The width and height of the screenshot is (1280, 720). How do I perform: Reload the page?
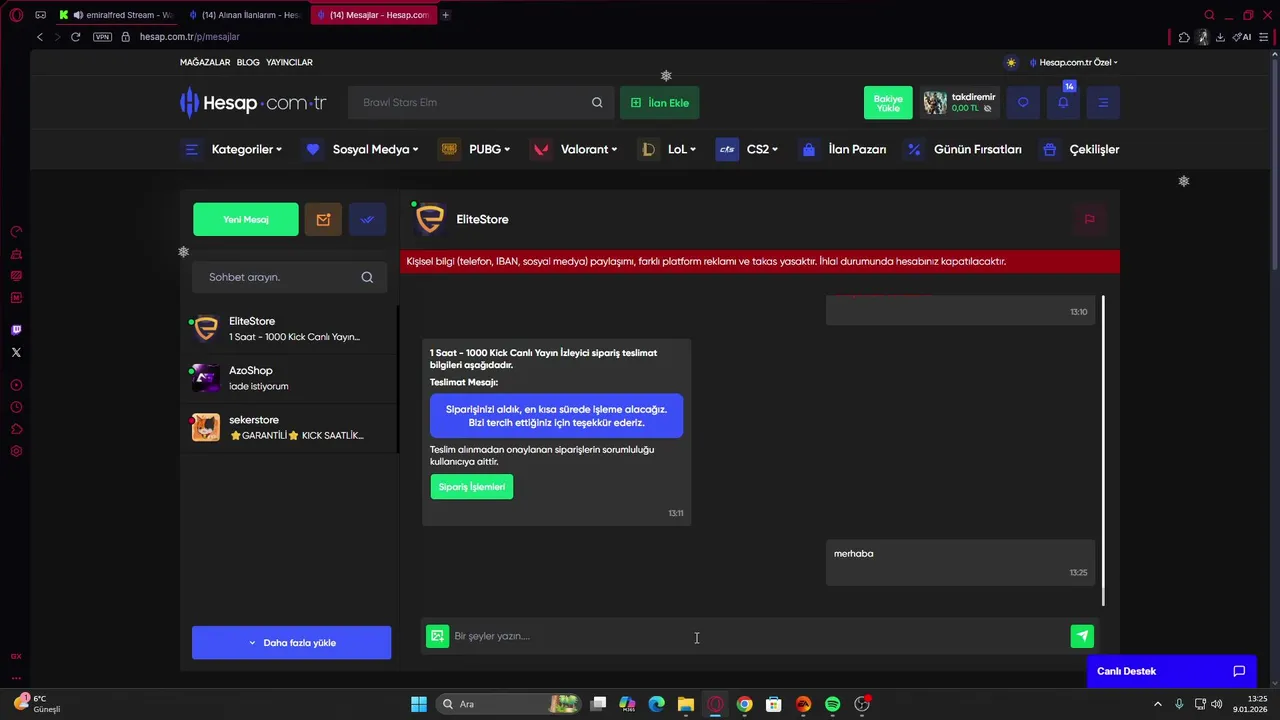[75, 37]
